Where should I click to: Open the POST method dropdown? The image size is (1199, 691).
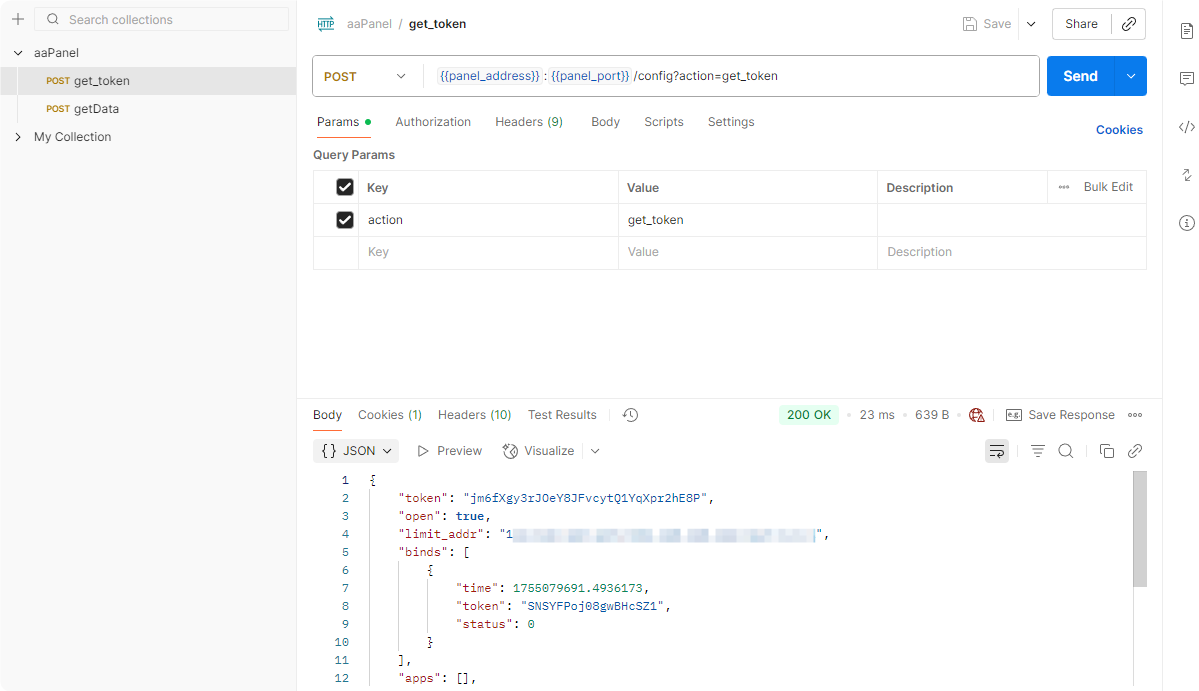[x=366, y=76]
